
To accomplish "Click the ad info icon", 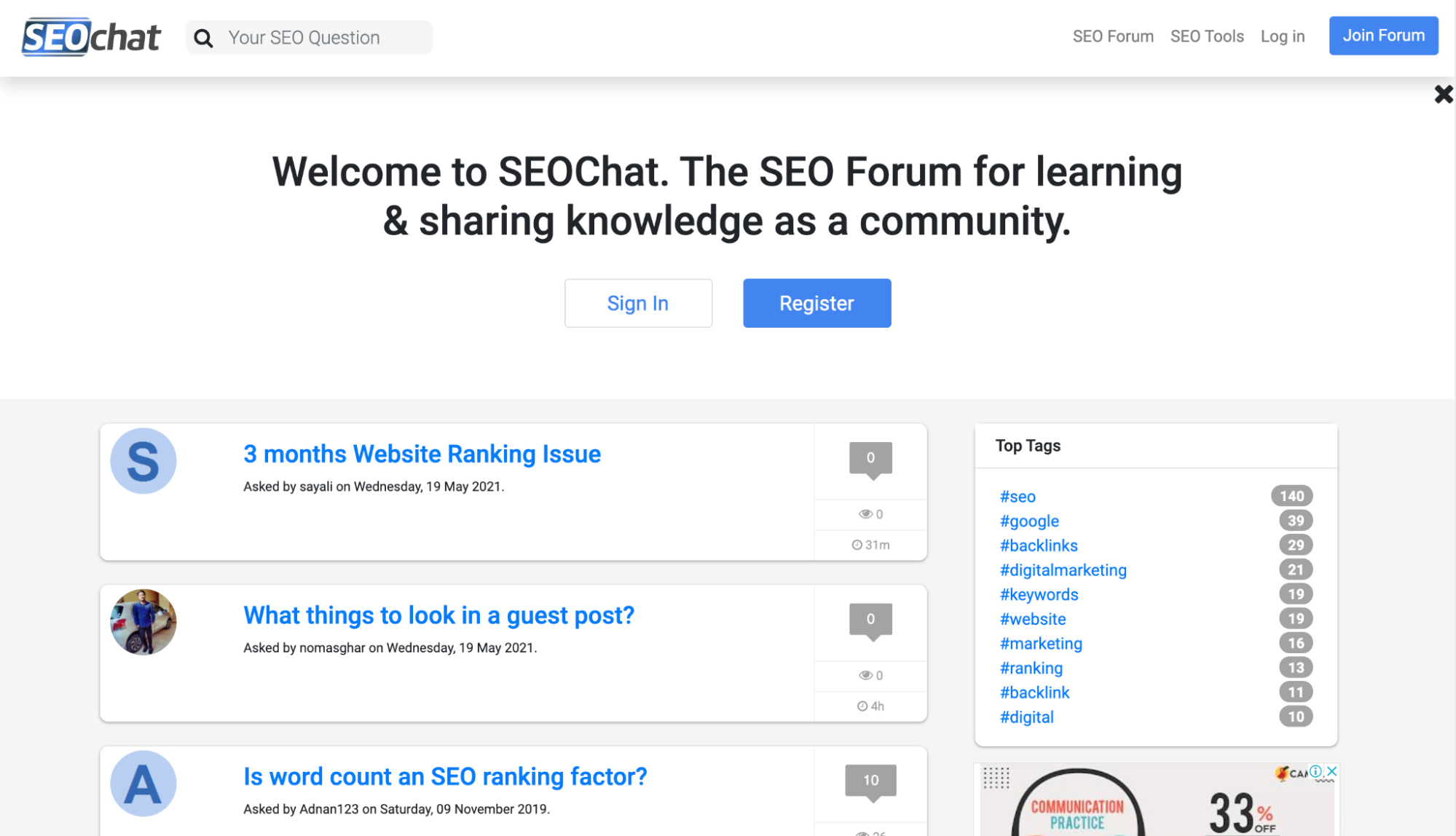I will pos(1315,771).
